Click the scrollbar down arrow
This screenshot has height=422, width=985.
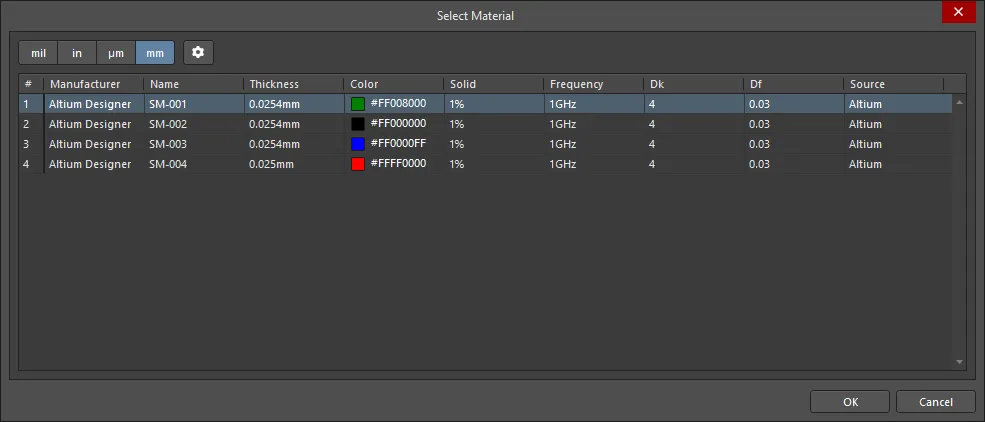click(x=959, y=362)
